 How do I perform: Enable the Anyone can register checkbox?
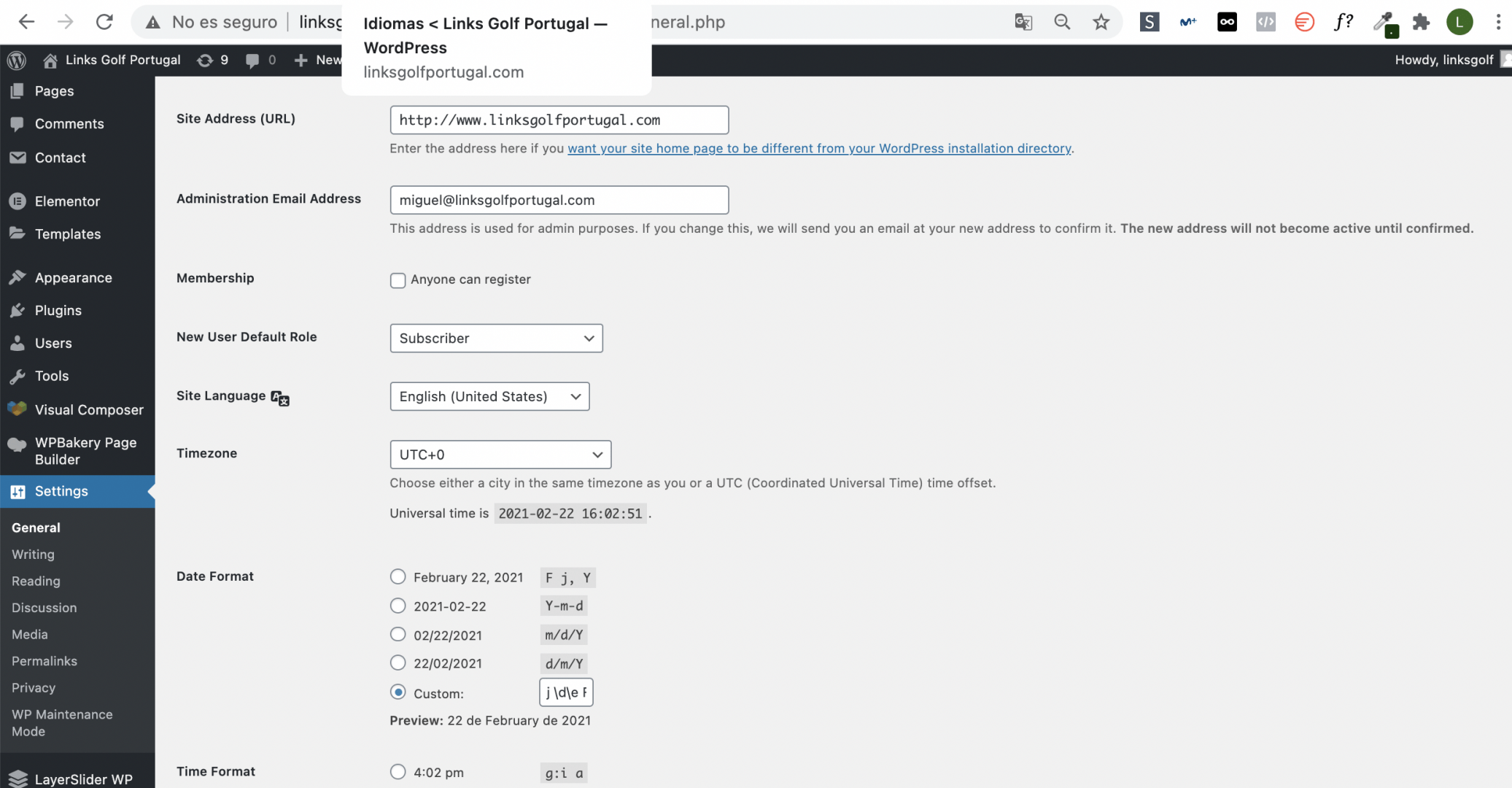[398, 280]
